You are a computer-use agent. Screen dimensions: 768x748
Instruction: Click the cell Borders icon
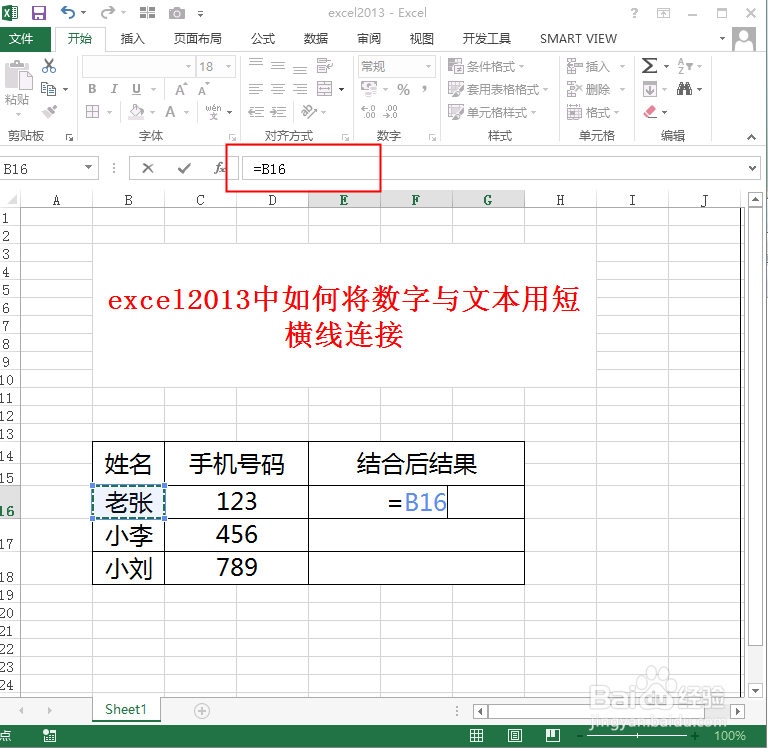tap(93, 112)
